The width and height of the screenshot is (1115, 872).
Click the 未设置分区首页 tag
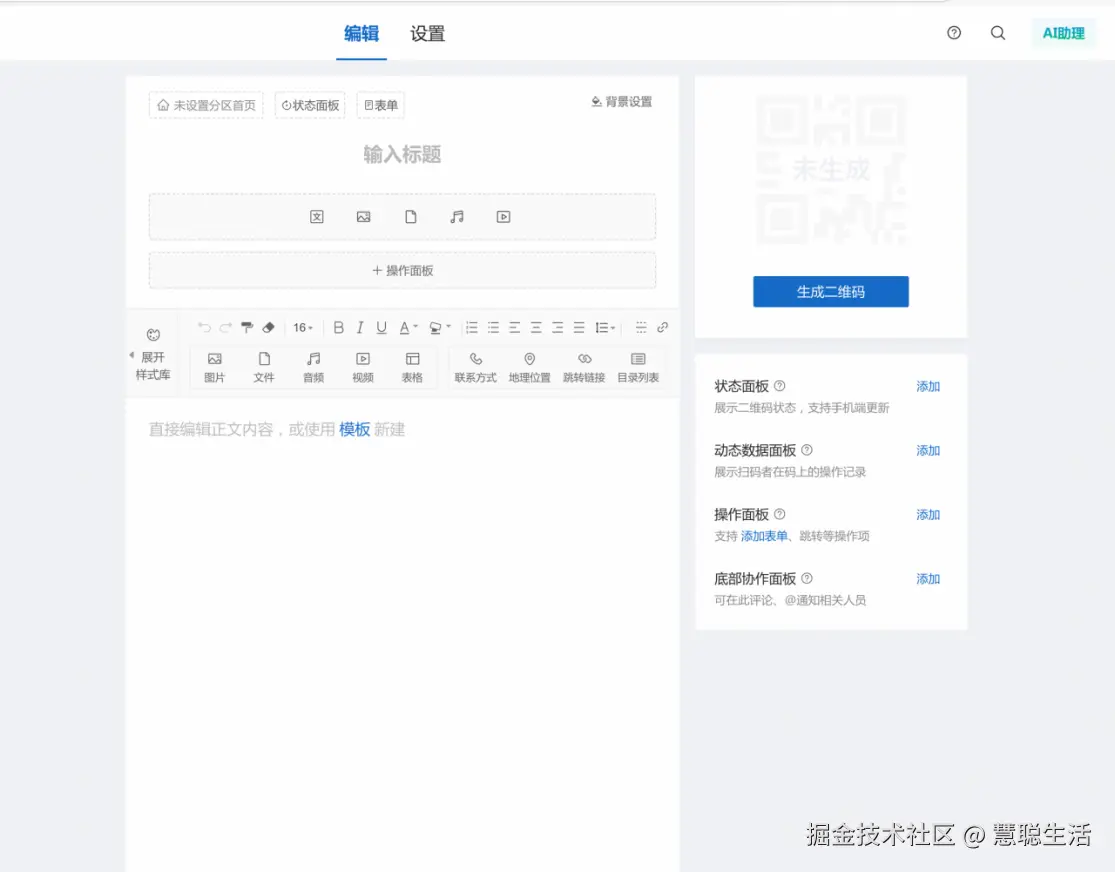tap(206, 105)
